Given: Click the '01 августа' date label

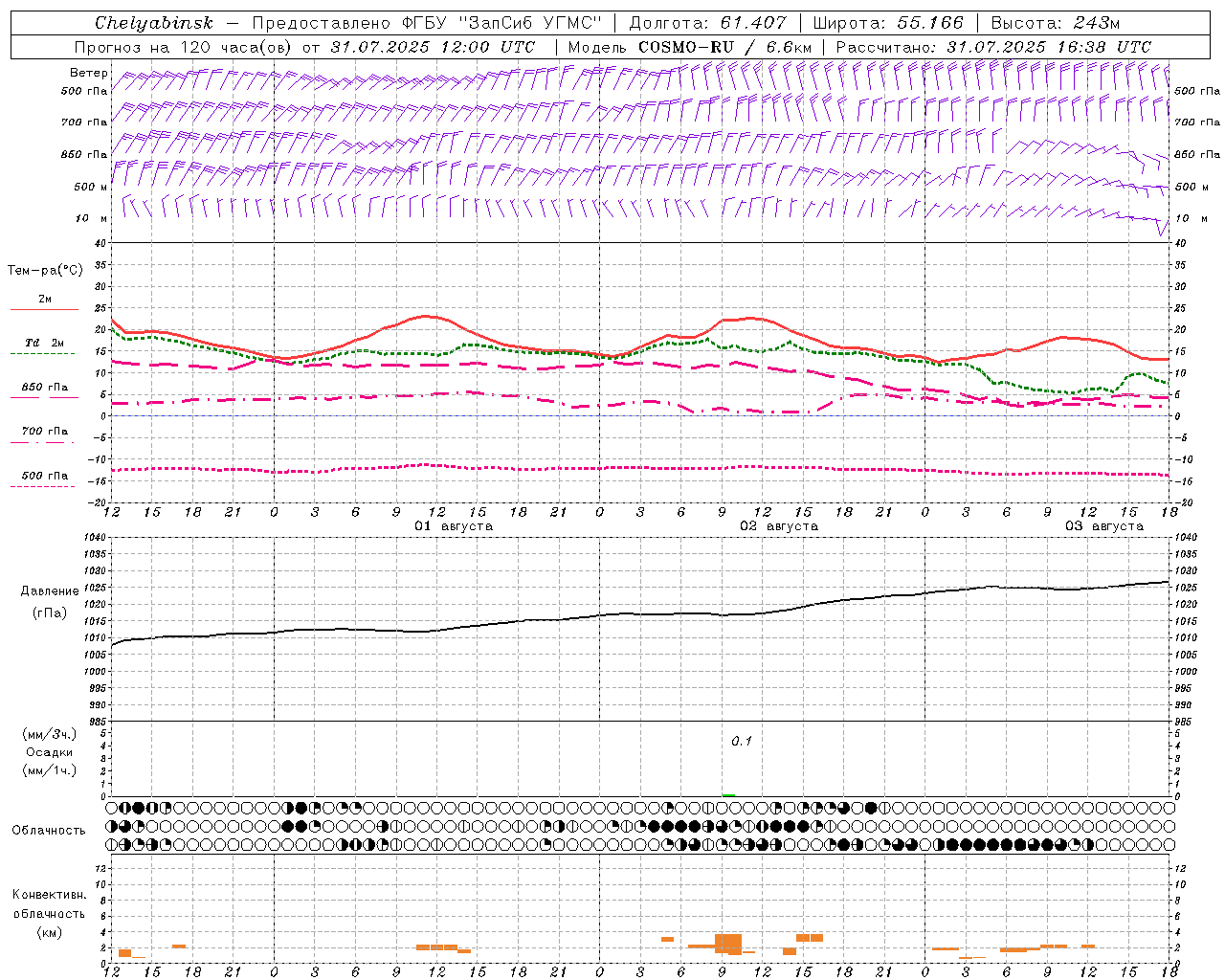Looking at the screenshot, I should pyautogui.click(x=453, y=525).
